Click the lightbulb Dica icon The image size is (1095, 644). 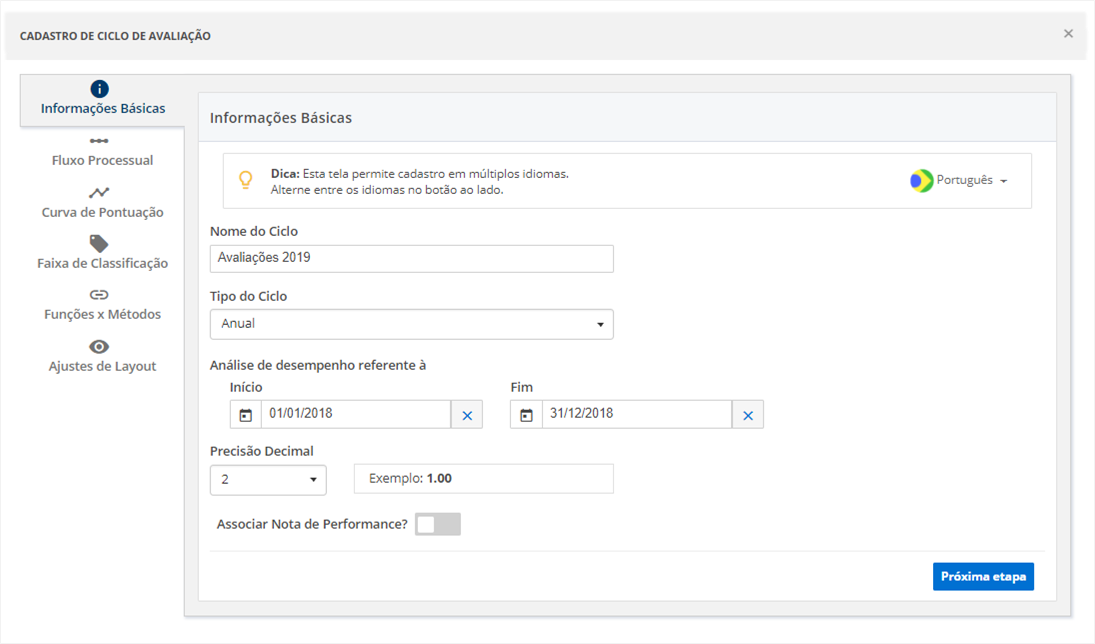(245, 180)
